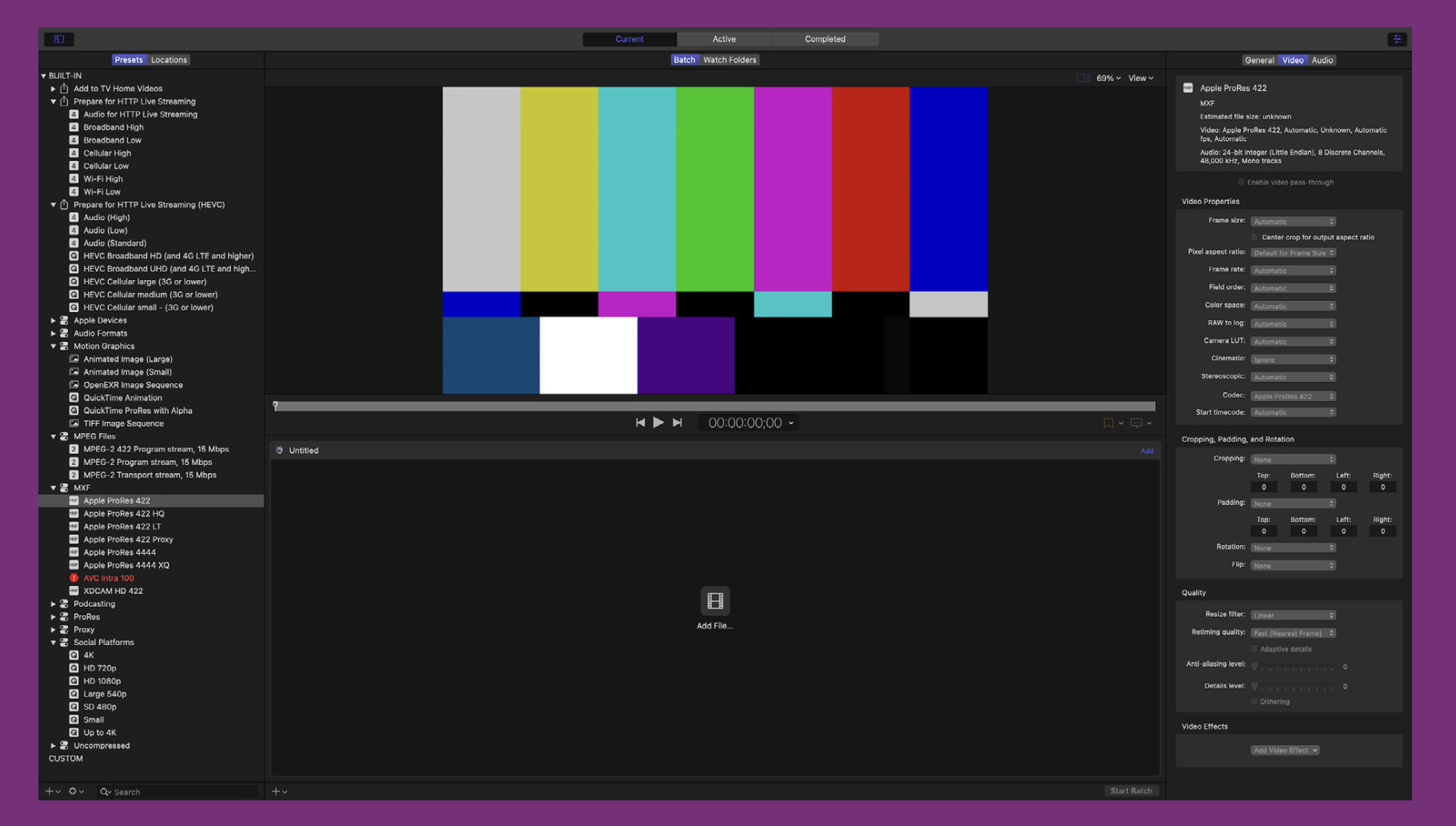Open the gear action menu in sidebar
This screenshot has height=826, width=1456.
[x=74, y=791]
